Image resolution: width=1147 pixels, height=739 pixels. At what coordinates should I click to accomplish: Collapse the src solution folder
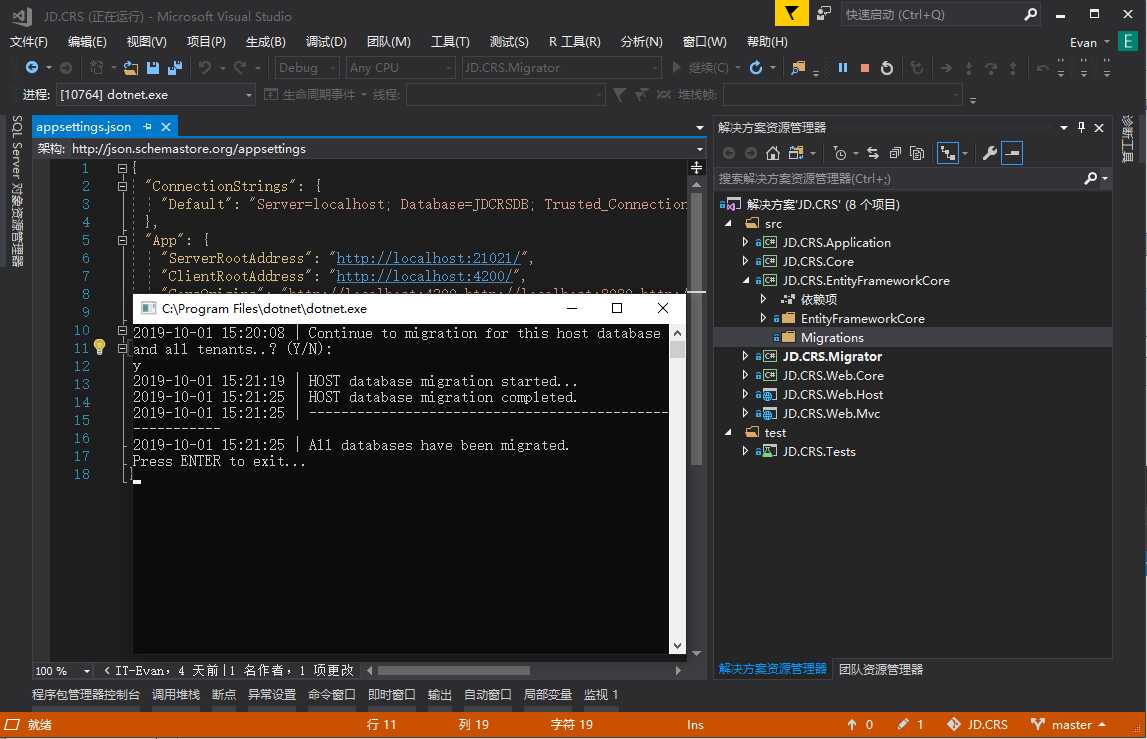pos(728,222)
